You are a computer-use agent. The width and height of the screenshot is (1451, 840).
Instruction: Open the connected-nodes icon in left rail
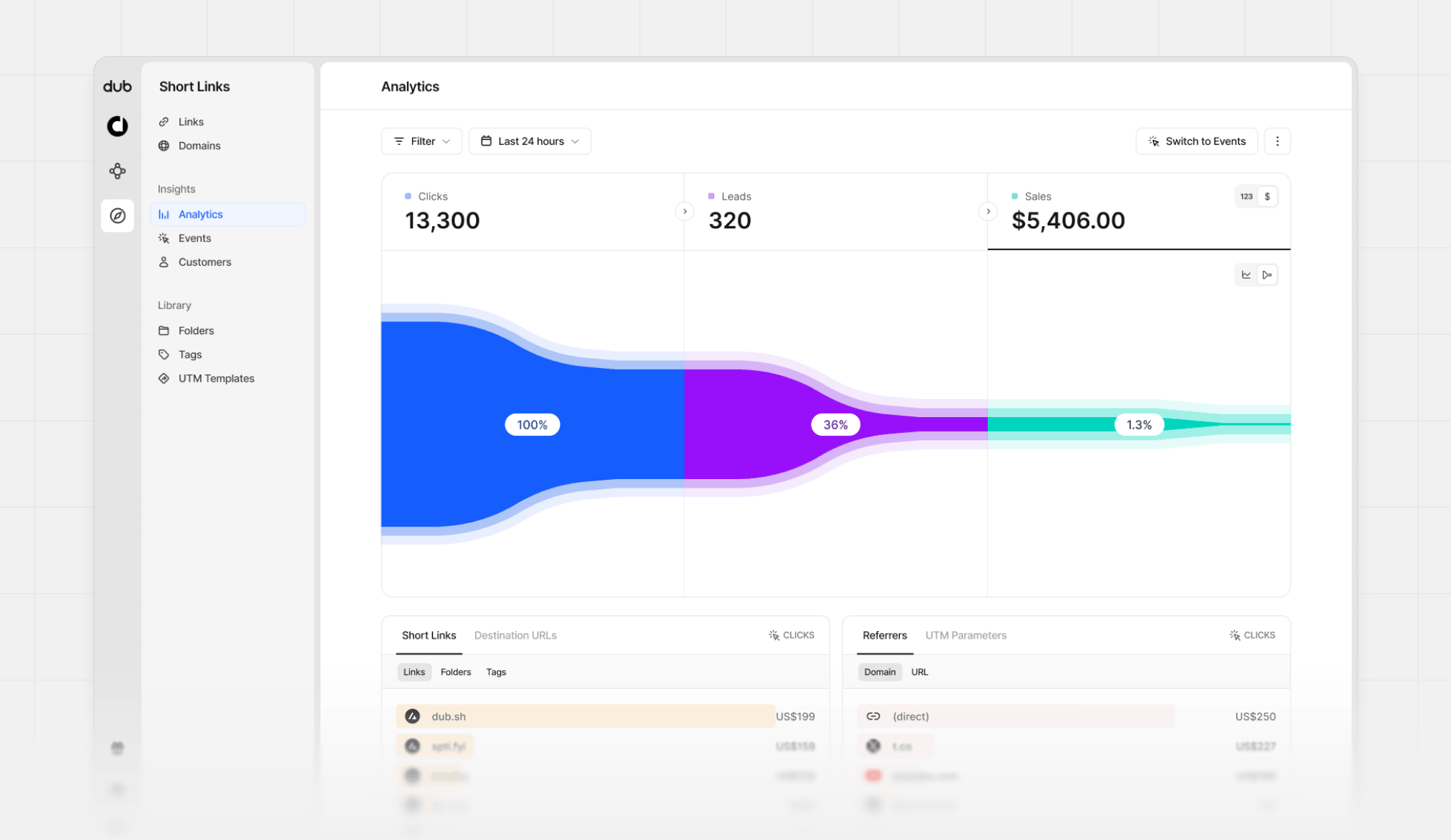point(117,171)
